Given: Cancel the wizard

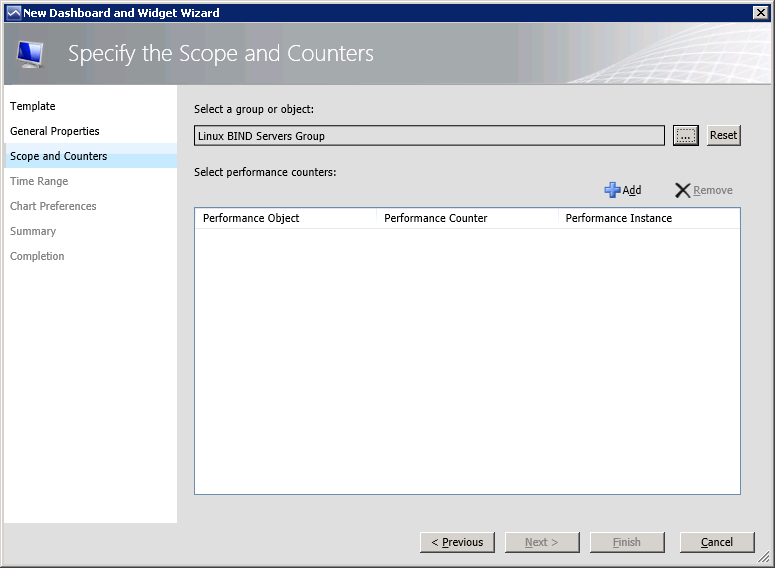Looking at the screenshot, I should 716,542.
